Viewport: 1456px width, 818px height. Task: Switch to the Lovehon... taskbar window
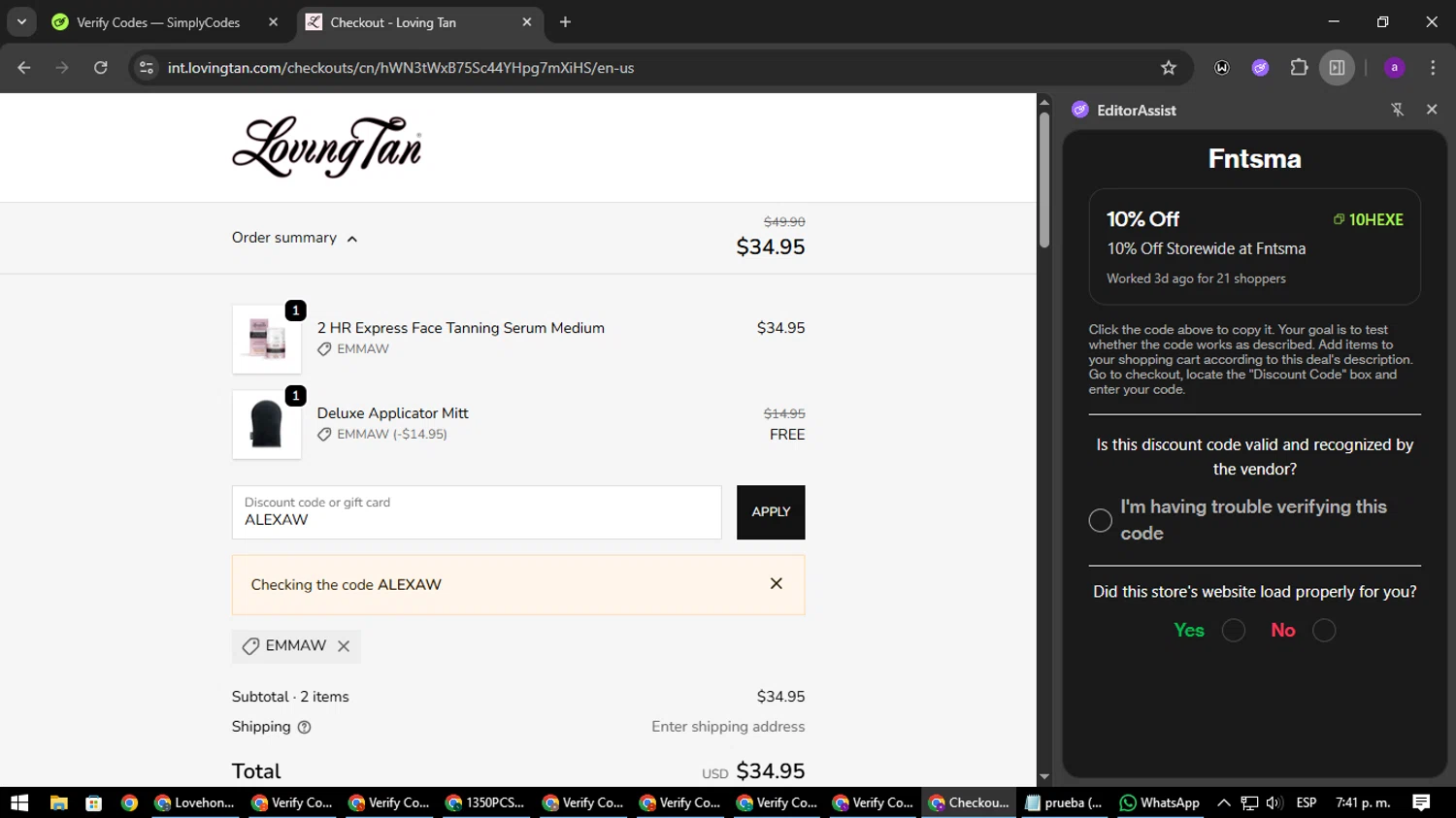click(x=194, y=802)
